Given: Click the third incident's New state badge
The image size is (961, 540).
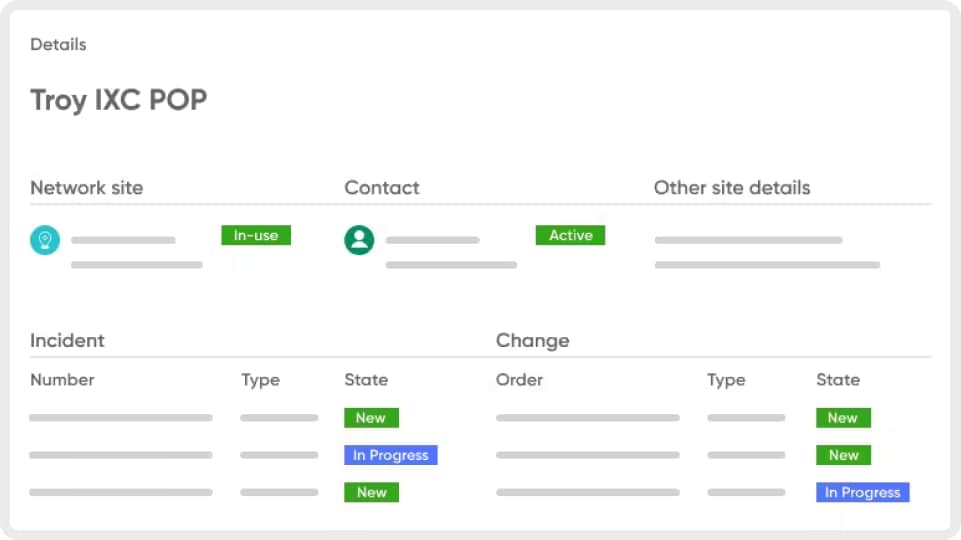Looking at the screenshot, I should (371, 492).
